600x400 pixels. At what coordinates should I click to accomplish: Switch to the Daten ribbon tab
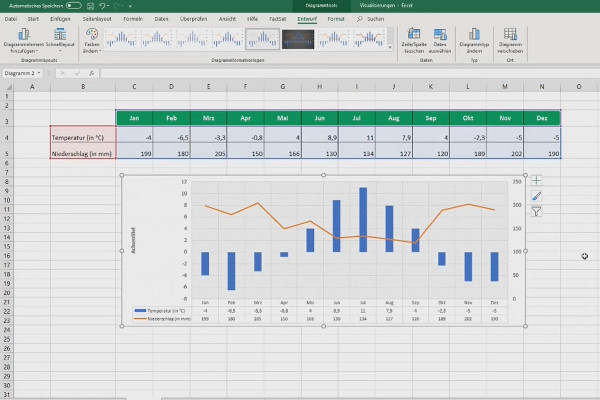pos(161,19)
